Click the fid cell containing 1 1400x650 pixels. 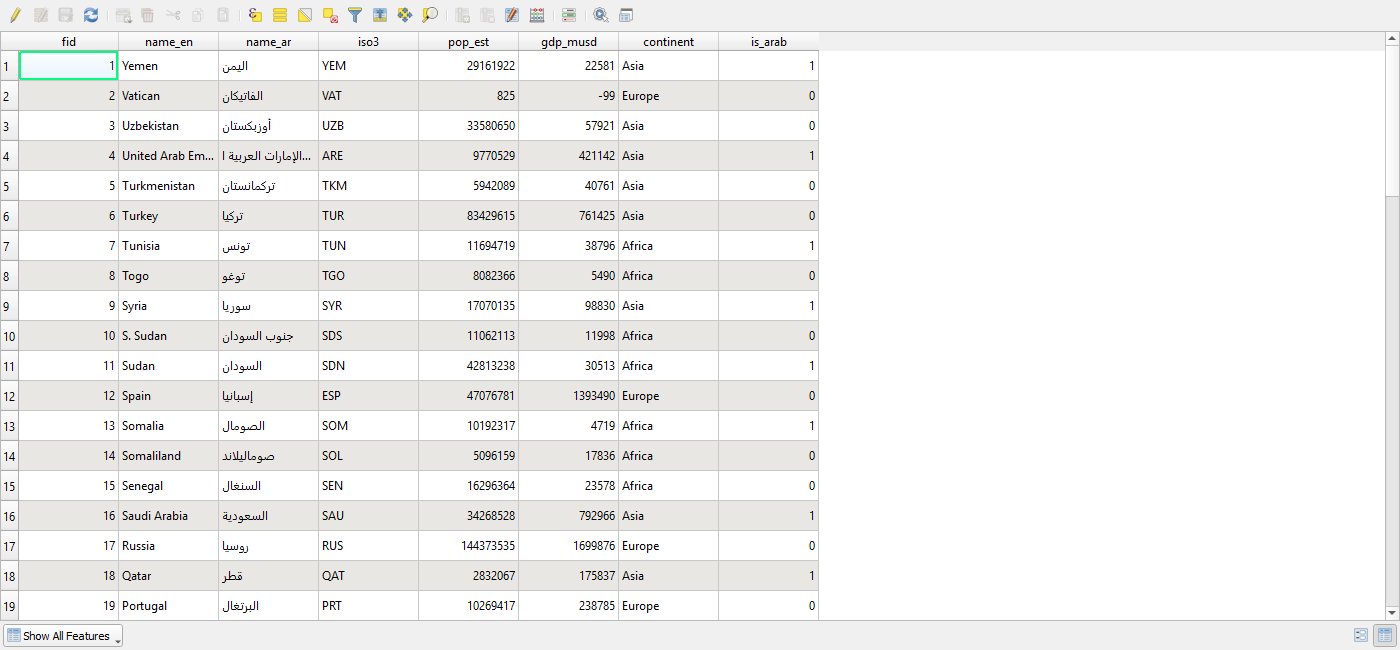pyautogui.click(x=68, y=66)
